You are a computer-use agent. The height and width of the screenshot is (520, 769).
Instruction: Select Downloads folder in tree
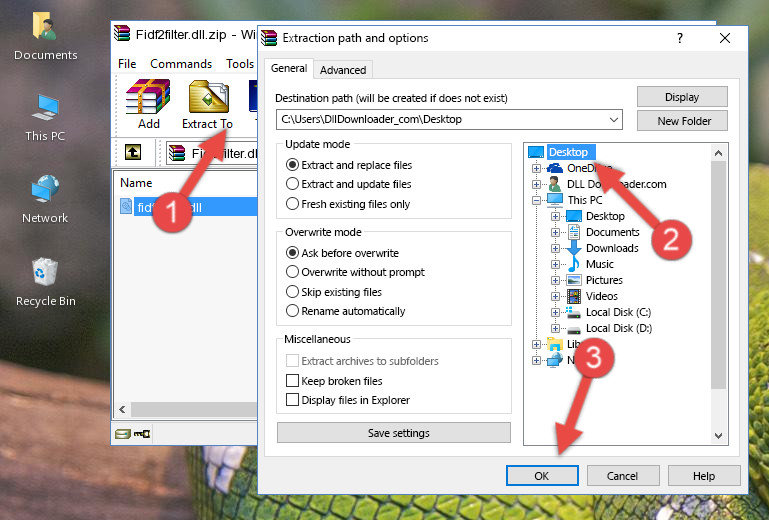tap(612, 248)
